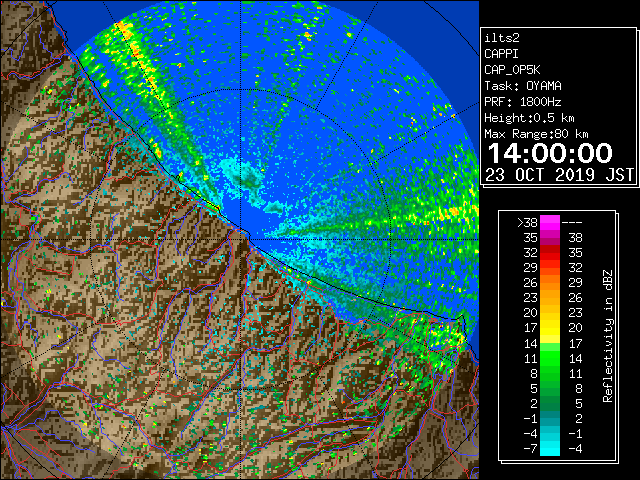Click the vertical Reflectivity in dBZ label
Viewport: 640px width, 480px height.
(x=607, y=336)
